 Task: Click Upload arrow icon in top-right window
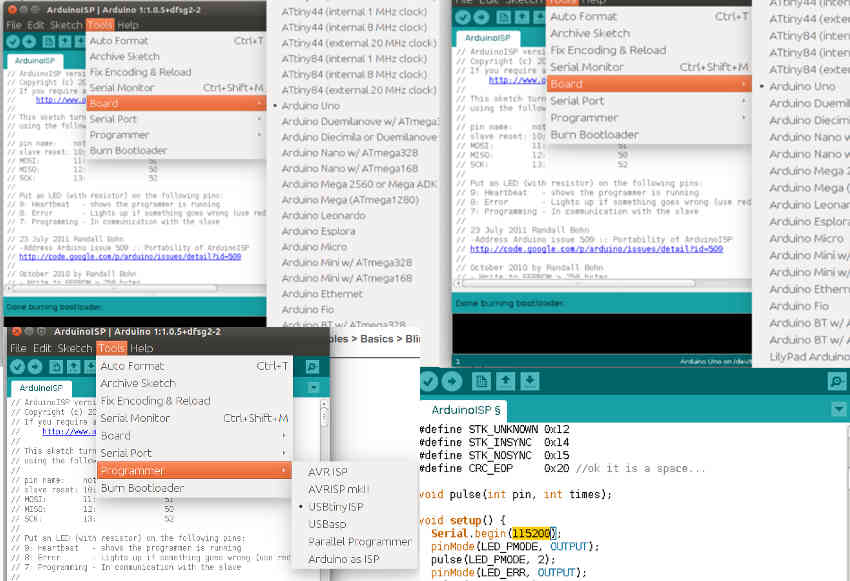[481, 17]
